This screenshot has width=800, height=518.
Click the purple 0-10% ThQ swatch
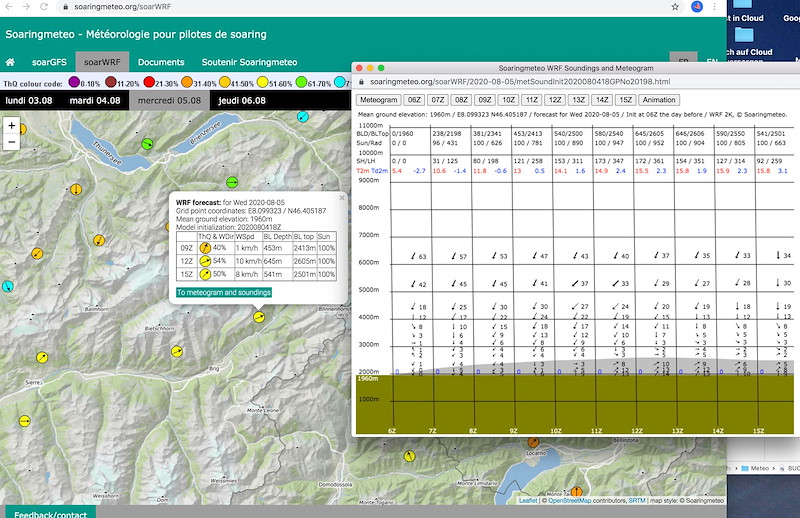tap(74, 82)
